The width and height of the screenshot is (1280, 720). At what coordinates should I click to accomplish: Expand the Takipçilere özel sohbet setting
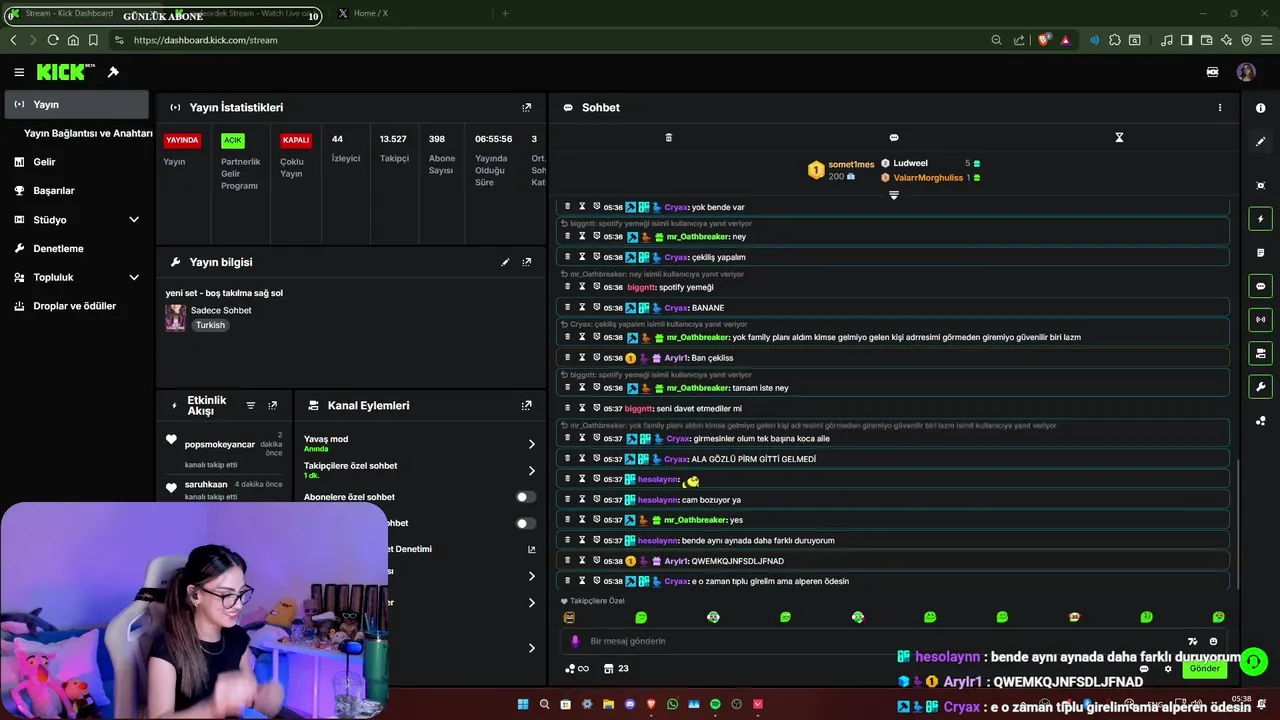(531, 470)
